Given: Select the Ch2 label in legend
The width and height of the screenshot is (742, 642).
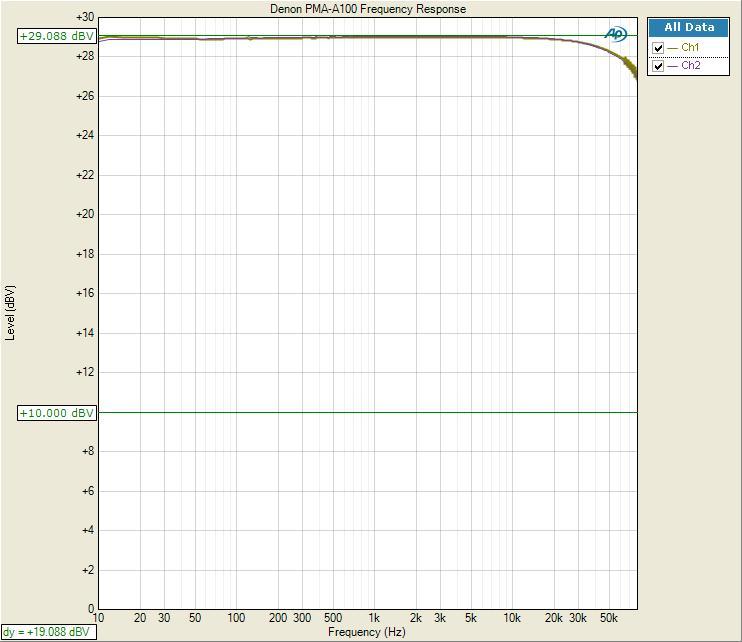Looking at the screenshot, I should 690,66.
